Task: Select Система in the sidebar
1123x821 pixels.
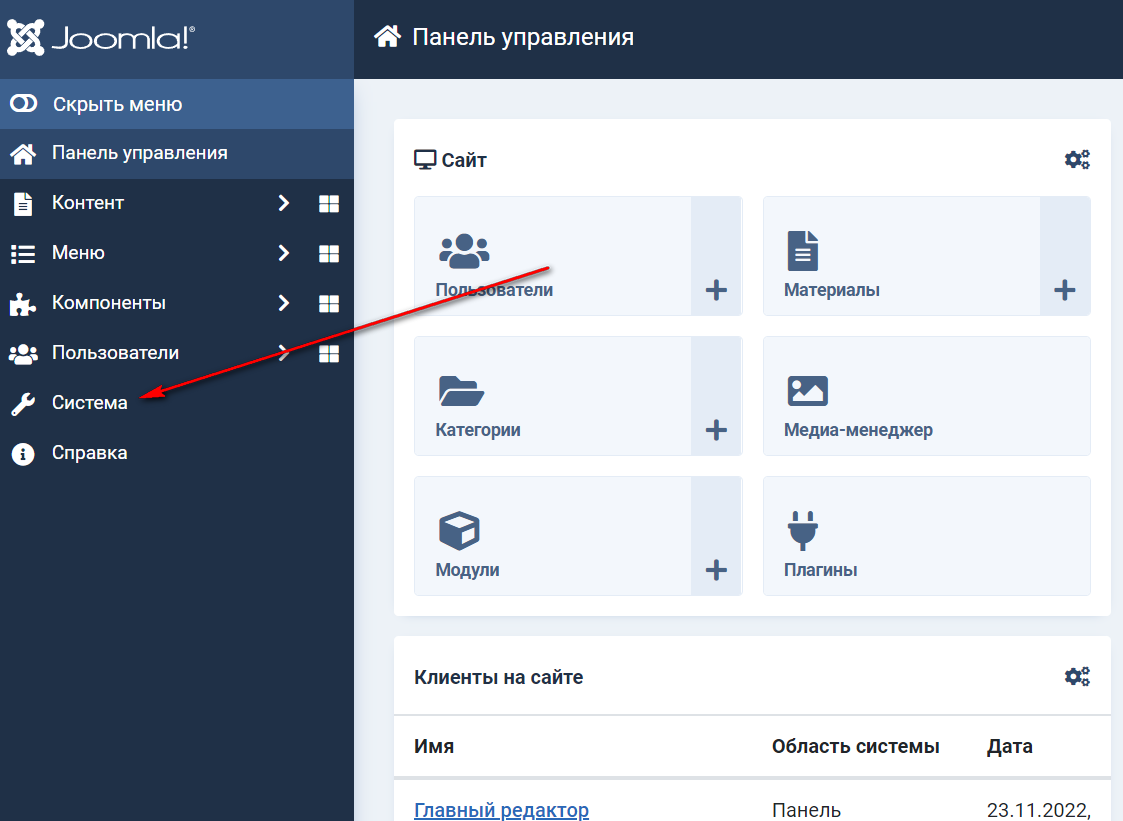Action: [90, 403]
